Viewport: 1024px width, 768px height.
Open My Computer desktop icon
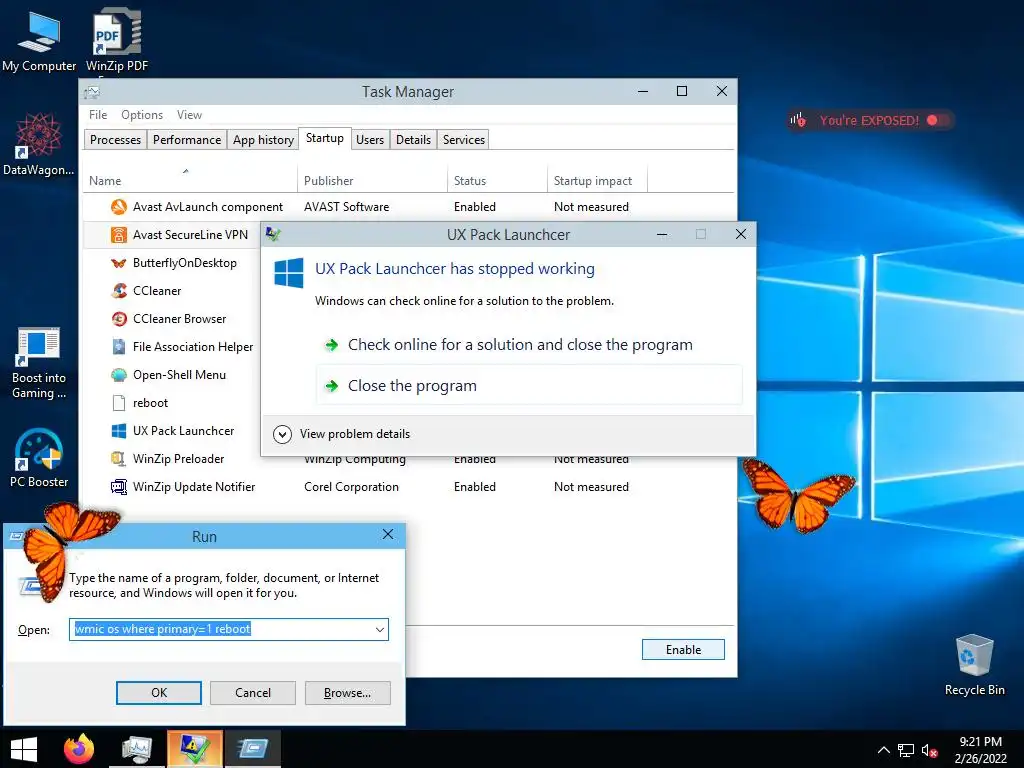(x=39, y=39)
